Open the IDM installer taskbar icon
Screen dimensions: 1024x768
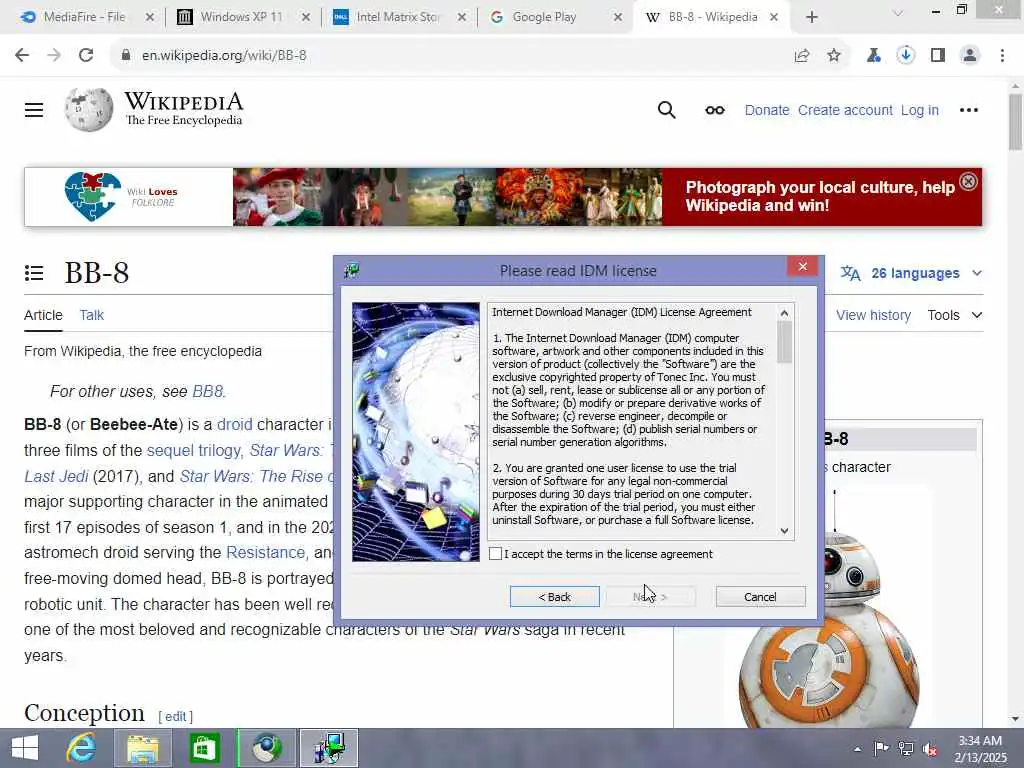328,748
